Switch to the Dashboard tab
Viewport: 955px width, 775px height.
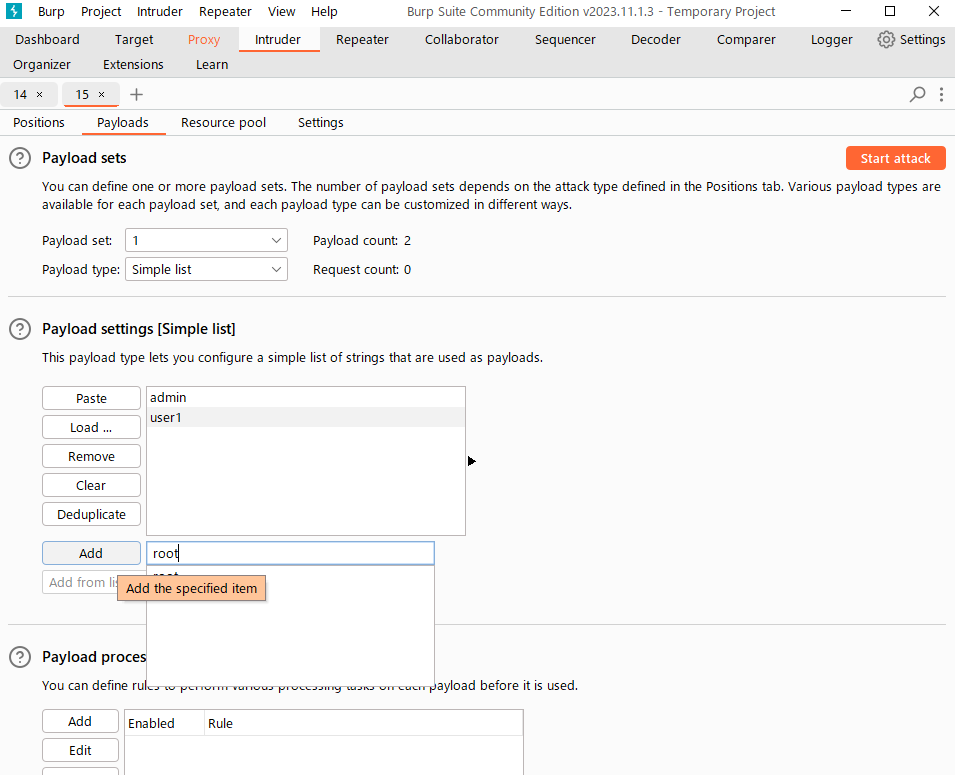48,40
